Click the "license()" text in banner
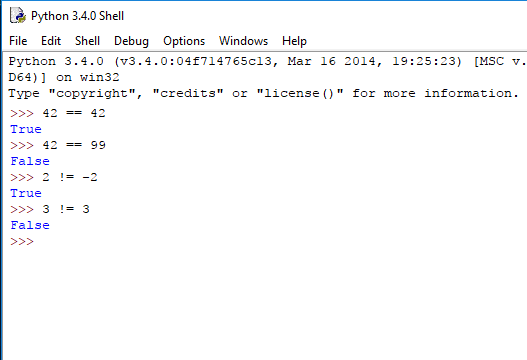 (x=300, y=93)
